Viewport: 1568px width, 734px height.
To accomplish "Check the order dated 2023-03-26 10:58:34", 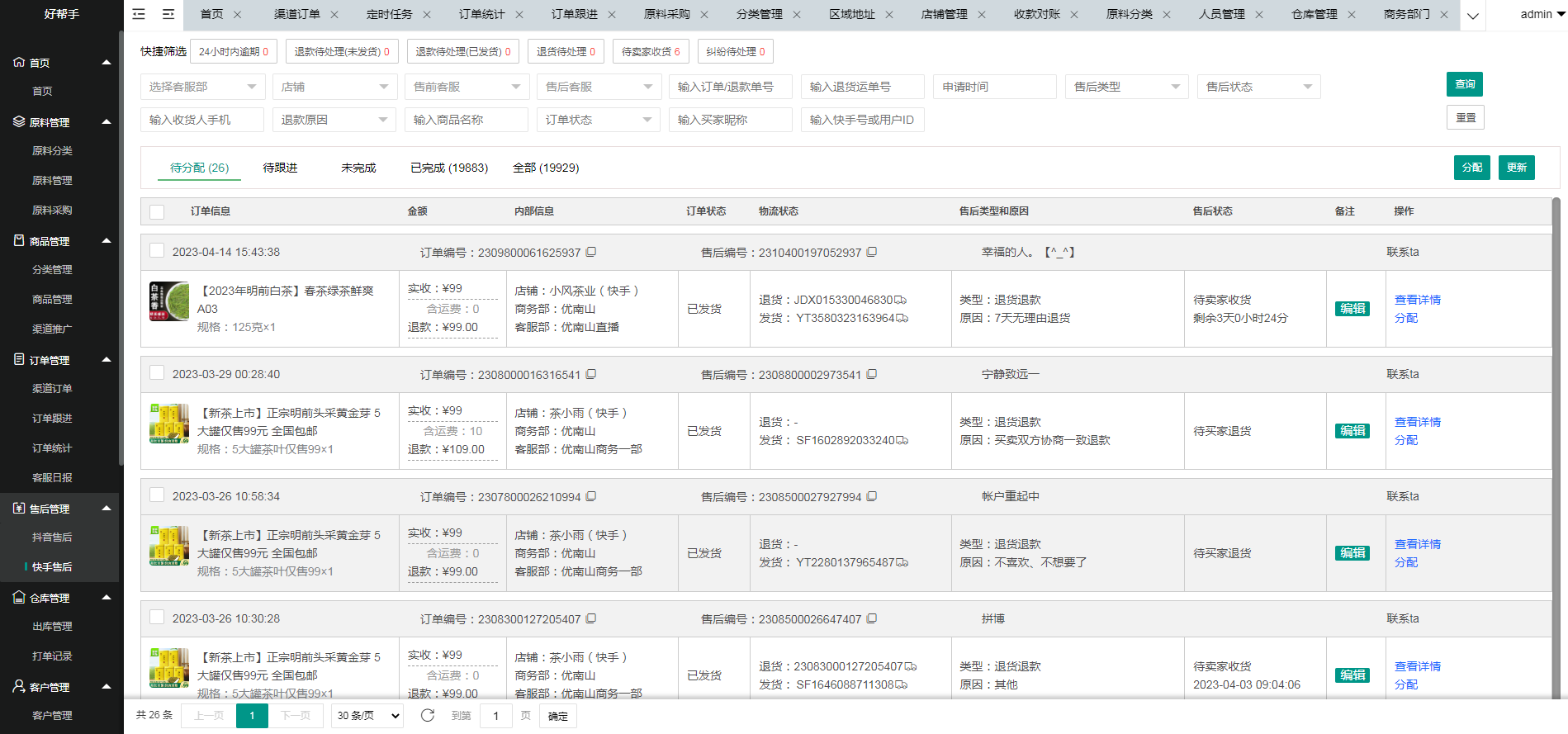I will click(157, 495).
